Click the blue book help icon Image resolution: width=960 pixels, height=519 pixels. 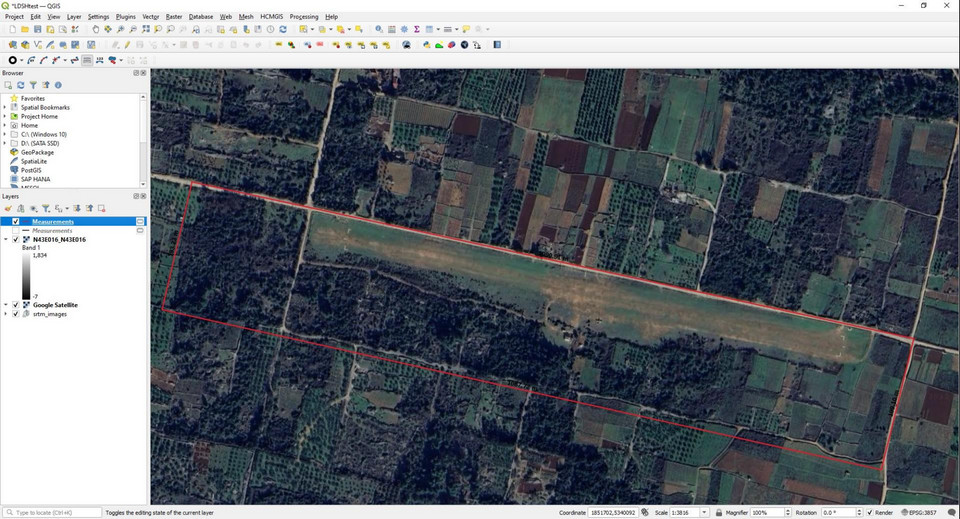coord(497,45)
